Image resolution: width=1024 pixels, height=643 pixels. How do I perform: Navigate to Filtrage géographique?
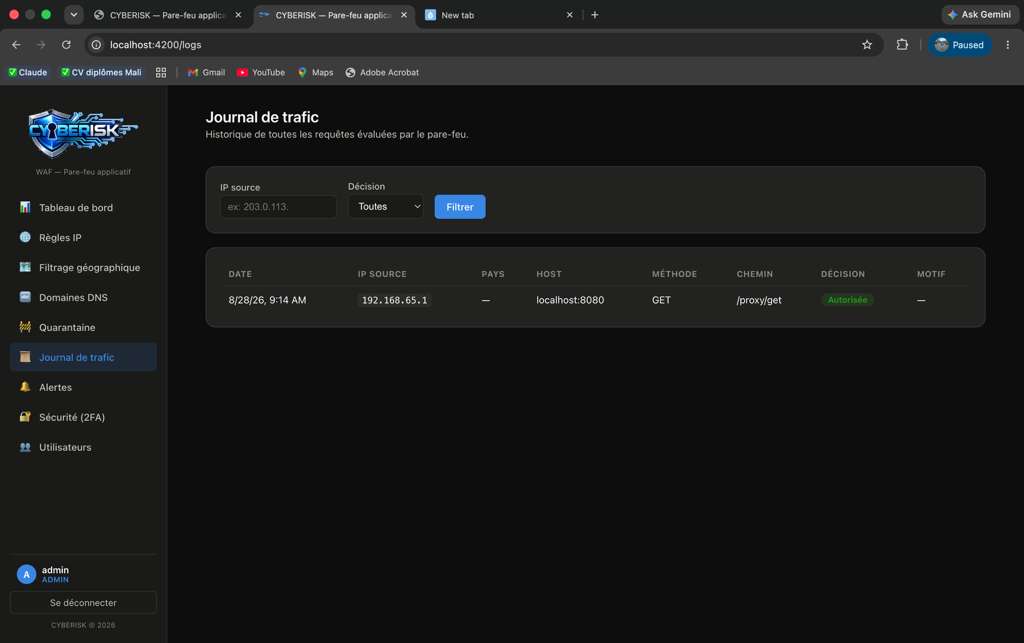[83, 268]
